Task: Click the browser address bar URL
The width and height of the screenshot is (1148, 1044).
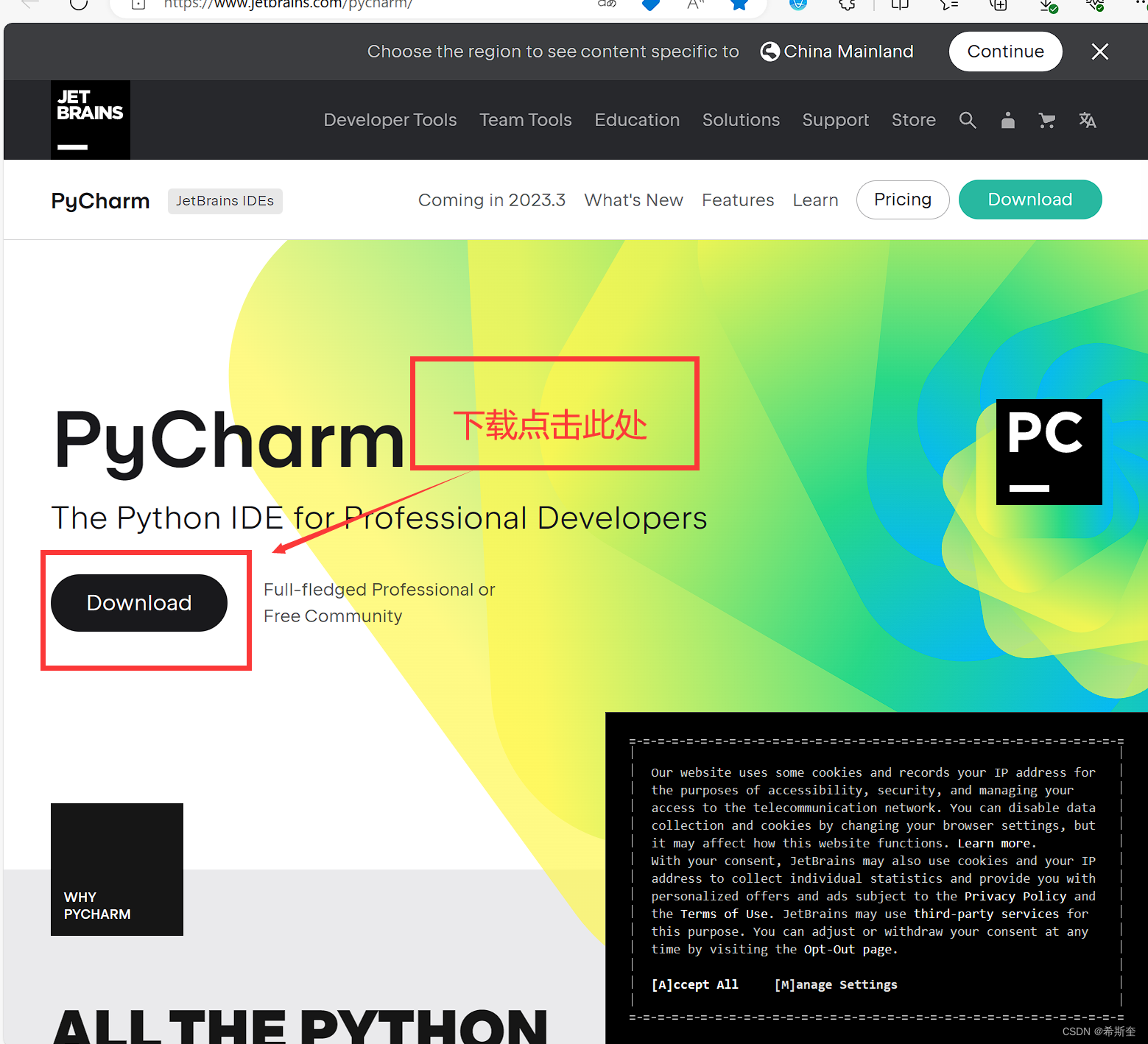Action: pyautogui.click(x=288, y=4)
